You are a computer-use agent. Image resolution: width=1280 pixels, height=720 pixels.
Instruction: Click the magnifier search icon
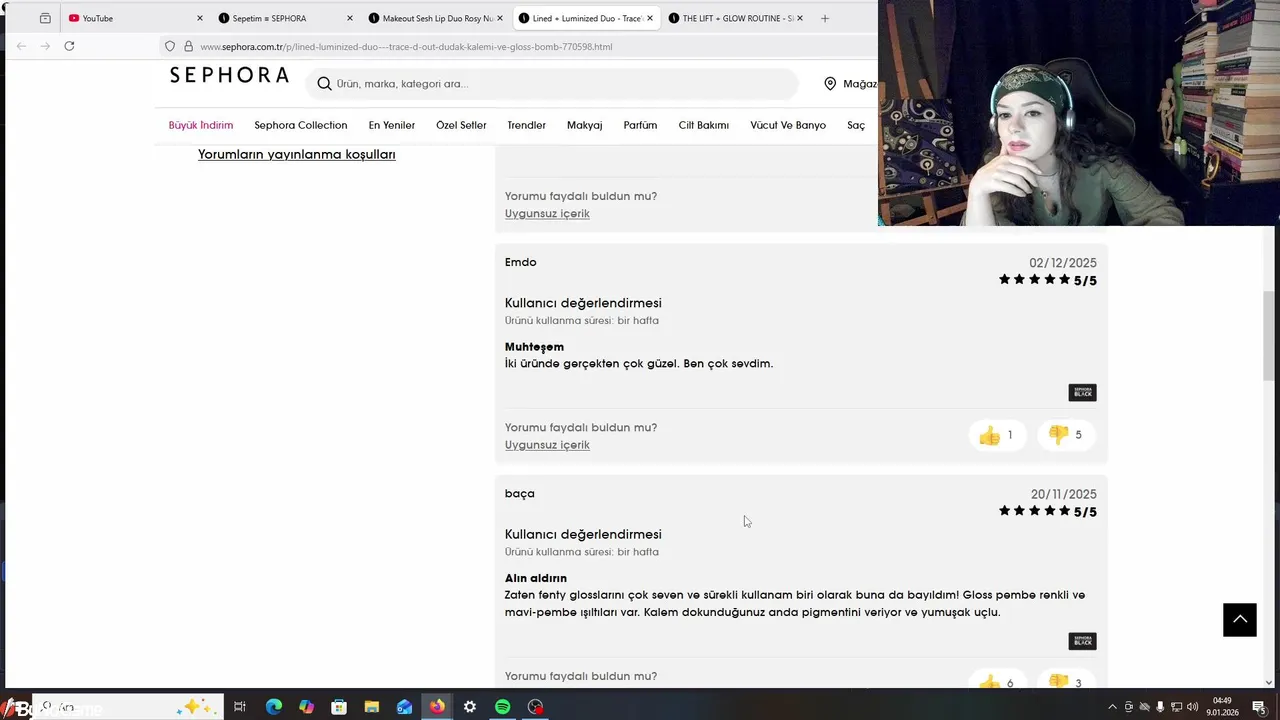coord(324,84)
